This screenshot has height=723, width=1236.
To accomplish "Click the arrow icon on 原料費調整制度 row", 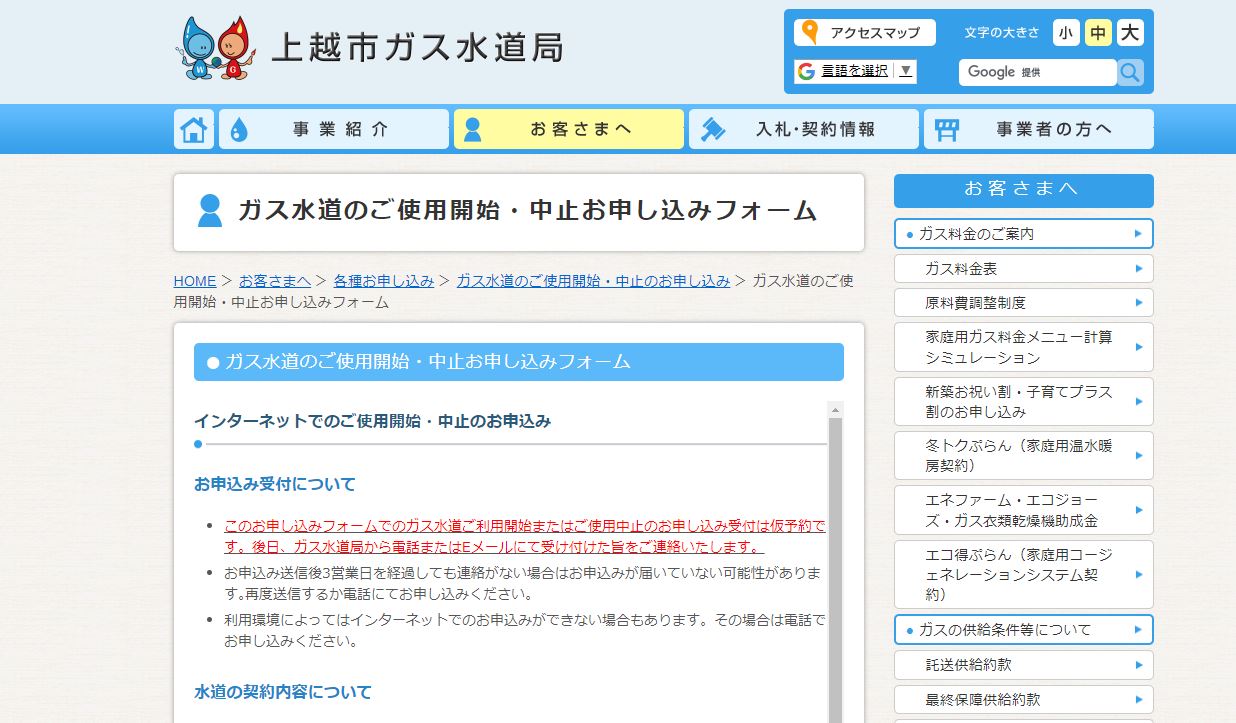I will (x=1139, y=302).
